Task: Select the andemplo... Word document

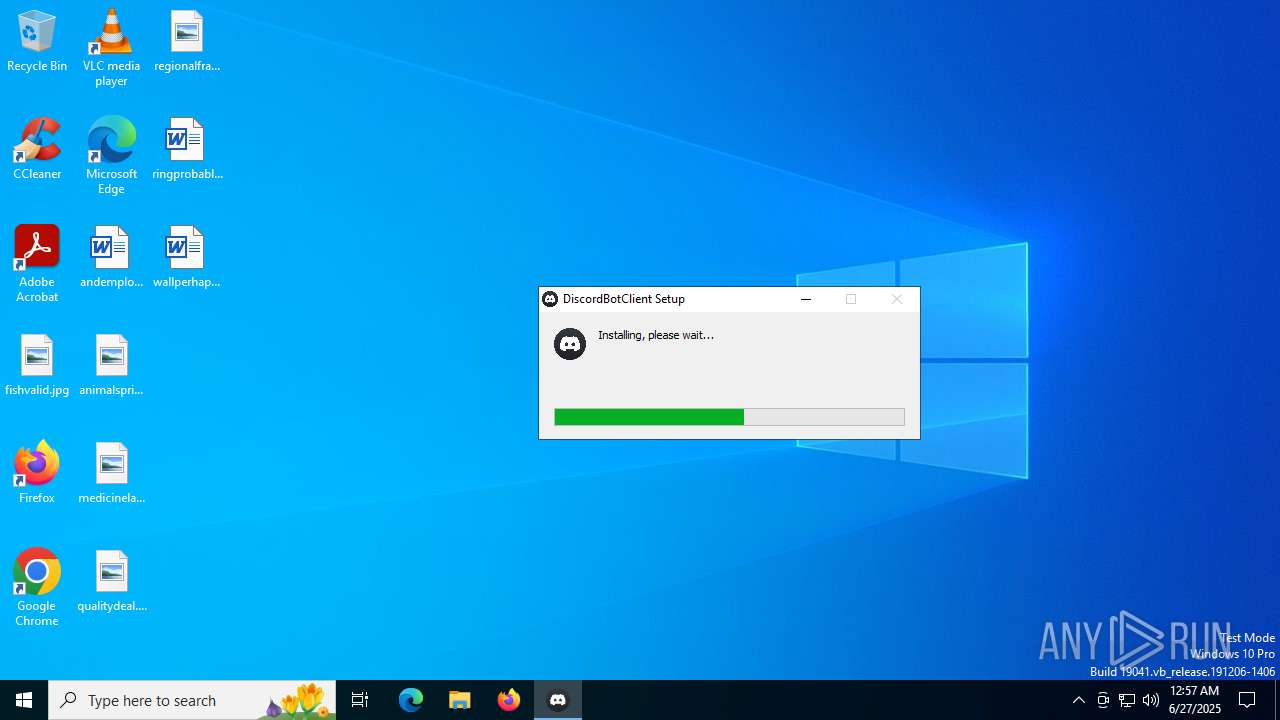Action: coord(111,258)
